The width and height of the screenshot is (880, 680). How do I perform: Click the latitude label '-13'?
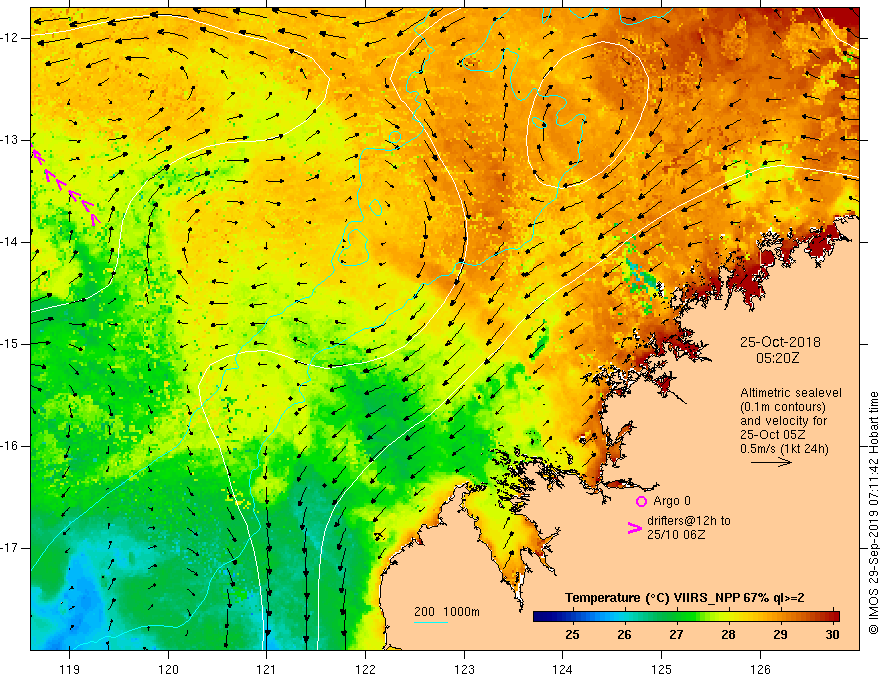pyautogui.click(x=11, y=140)
